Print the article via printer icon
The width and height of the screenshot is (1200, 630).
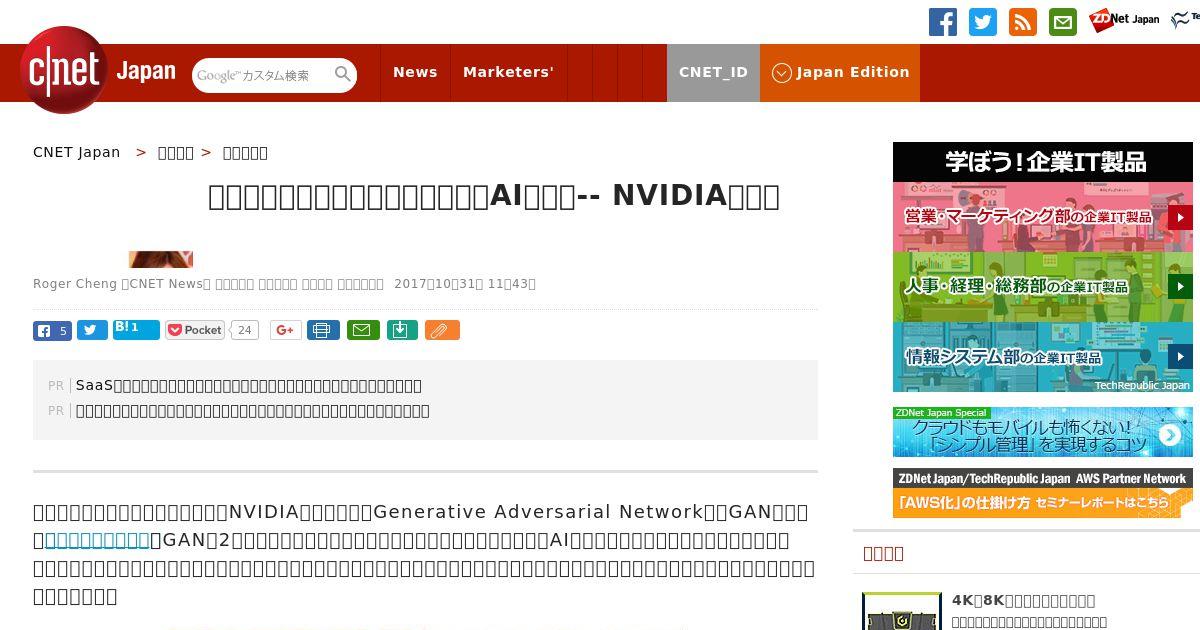pyautogui.click(x=323, y=330)
